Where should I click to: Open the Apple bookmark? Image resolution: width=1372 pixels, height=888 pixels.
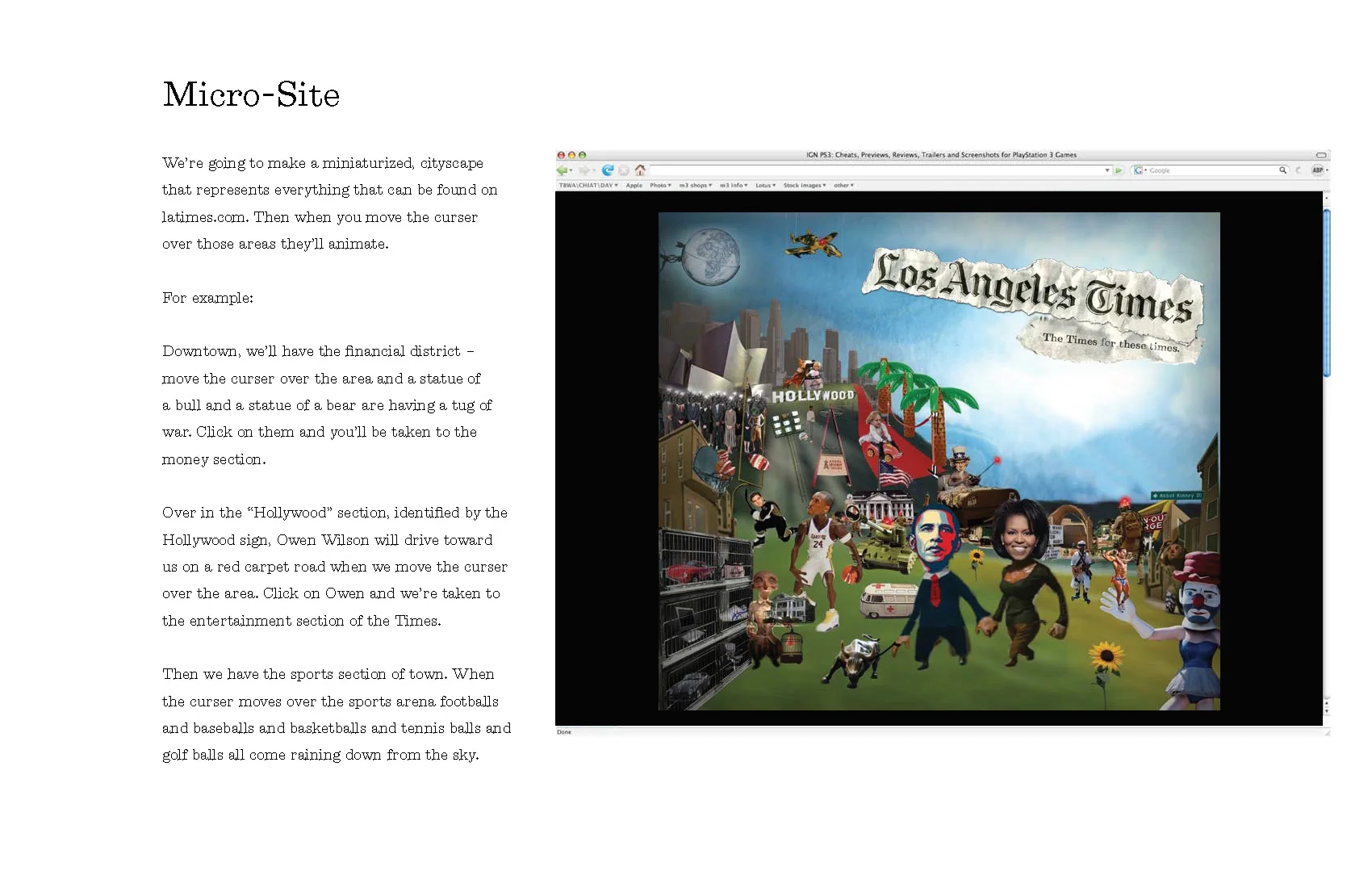click(634, 186)
